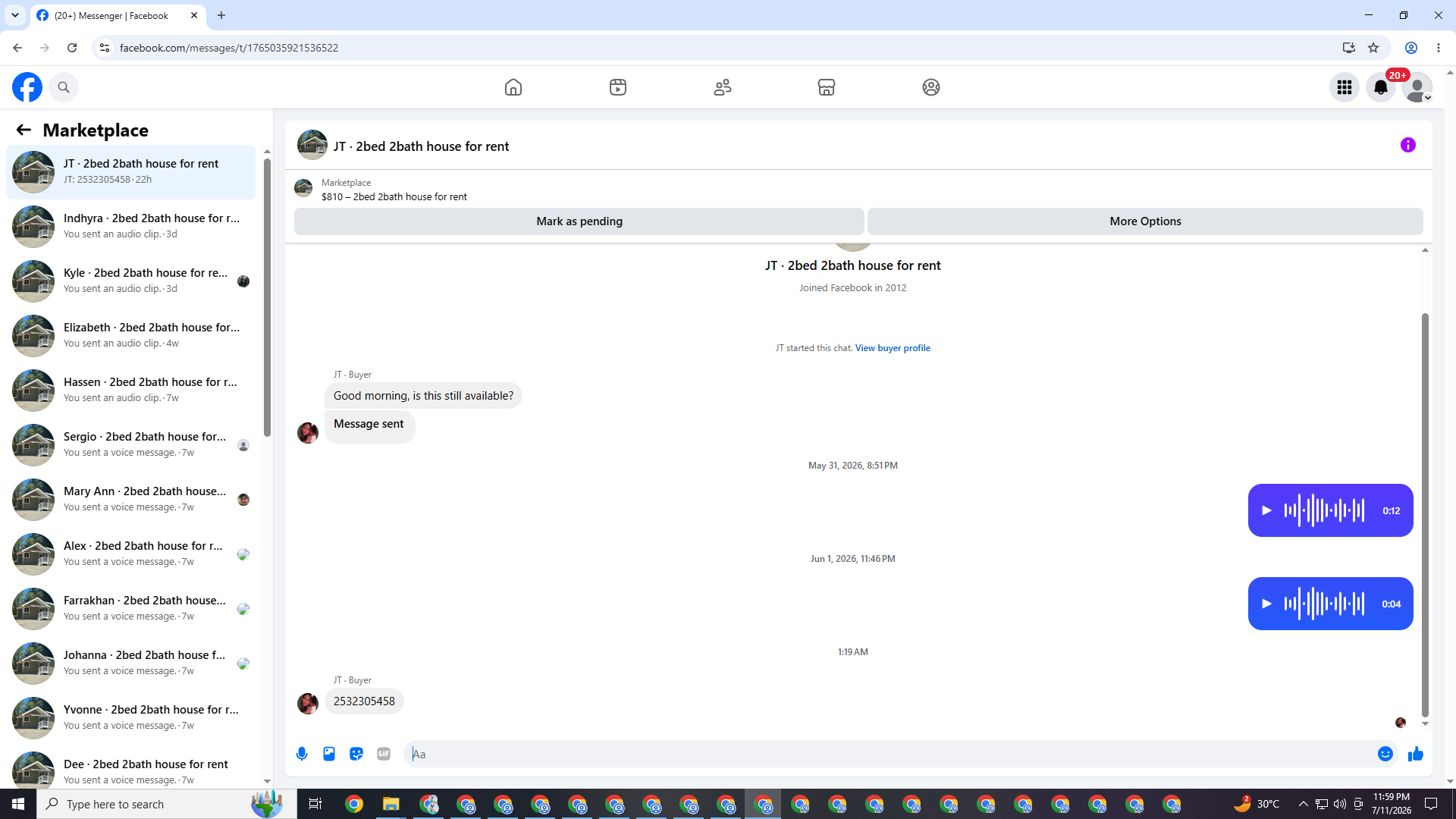The image size is (1456, 819).
Task: Go back from Marketplace chats list
Action: 24,130
